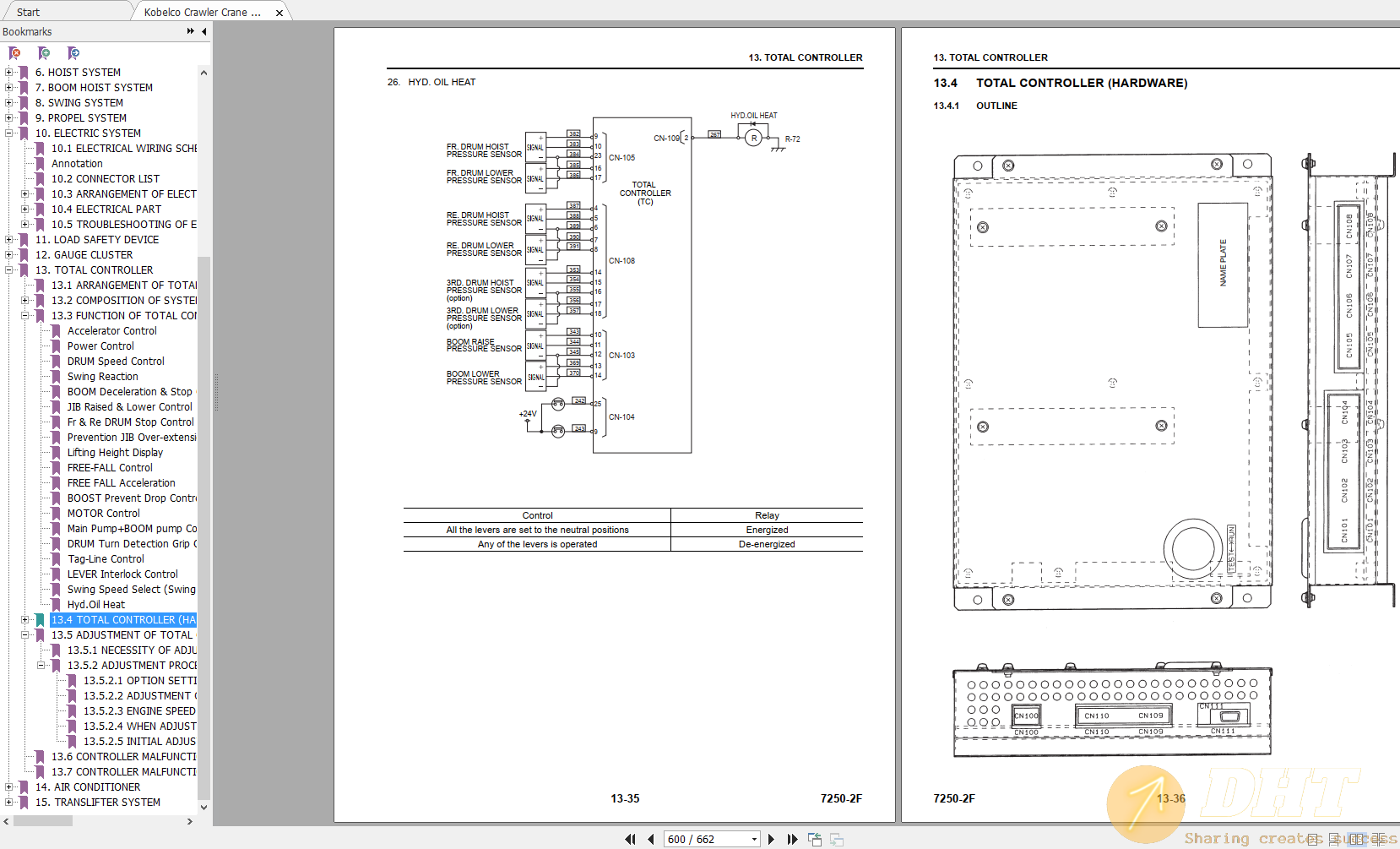The image size is (1400, 849).
Task: Open the page number dropdown 600 / 662
Action: (754, 839)
